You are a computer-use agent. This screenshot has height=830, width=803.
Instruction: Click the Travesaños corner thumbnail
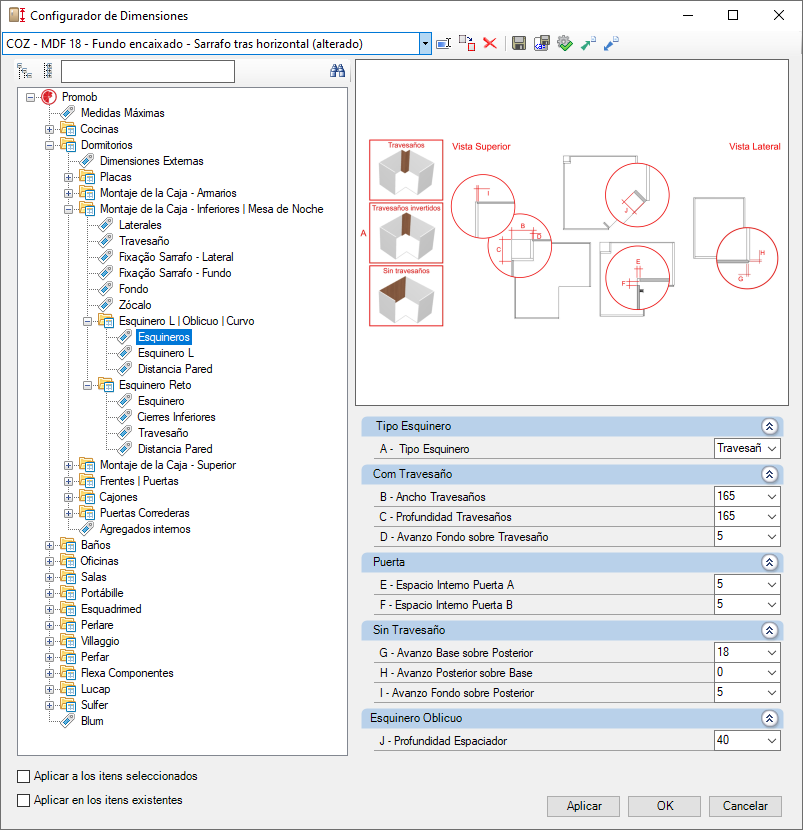[406, 170]
